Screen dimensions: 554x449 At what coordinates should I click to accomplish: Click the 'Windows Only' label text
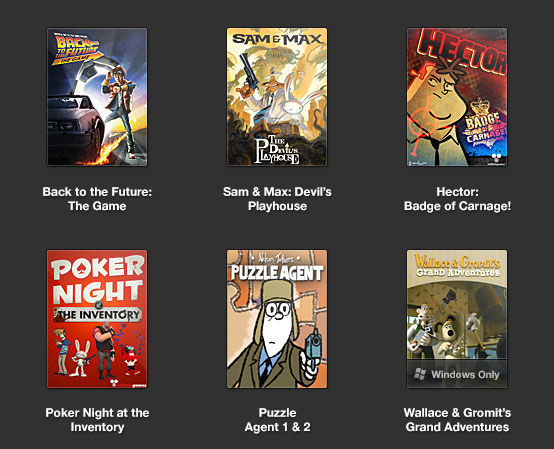pyautogui.click(x=465, y=374)
